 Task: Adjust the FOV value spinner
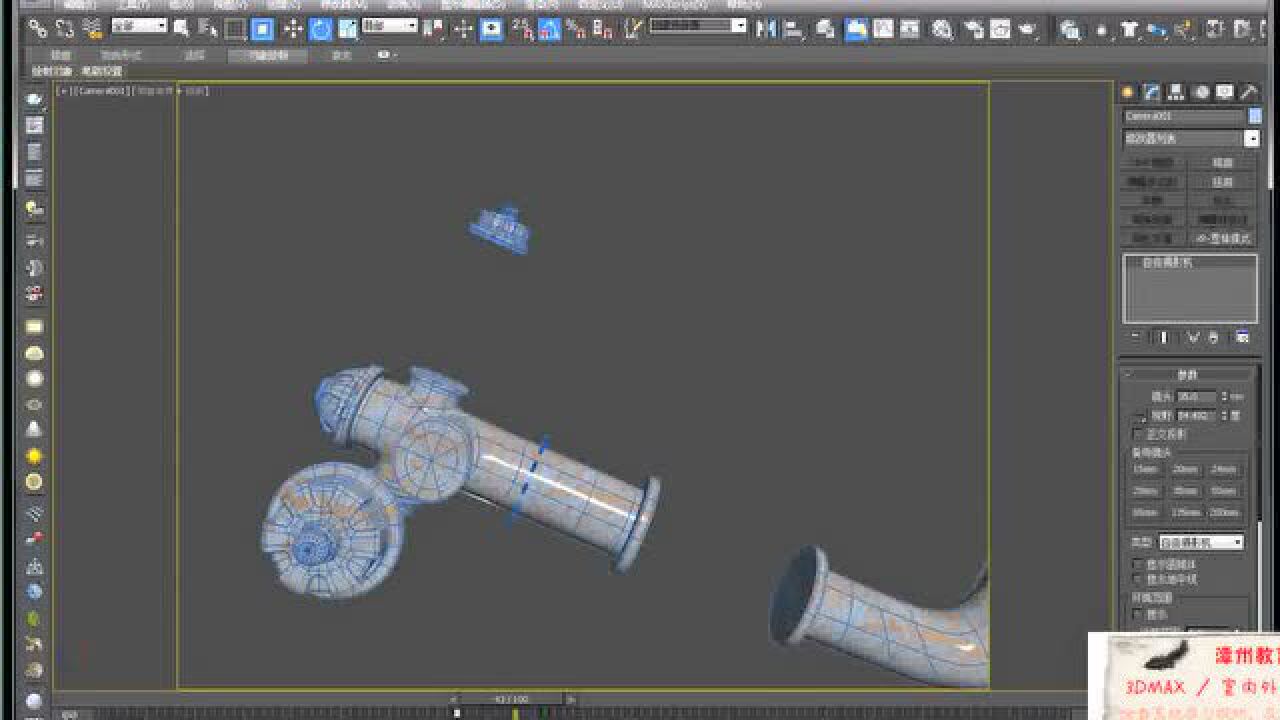(x=1225, y=415)
